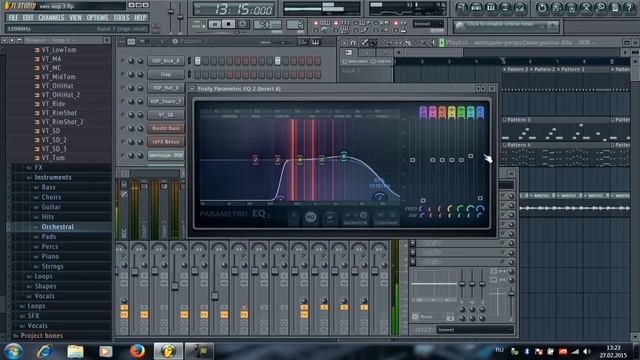Open file explorer from taskbar
This screenshot has width=640, height=360.
[75, 351]
